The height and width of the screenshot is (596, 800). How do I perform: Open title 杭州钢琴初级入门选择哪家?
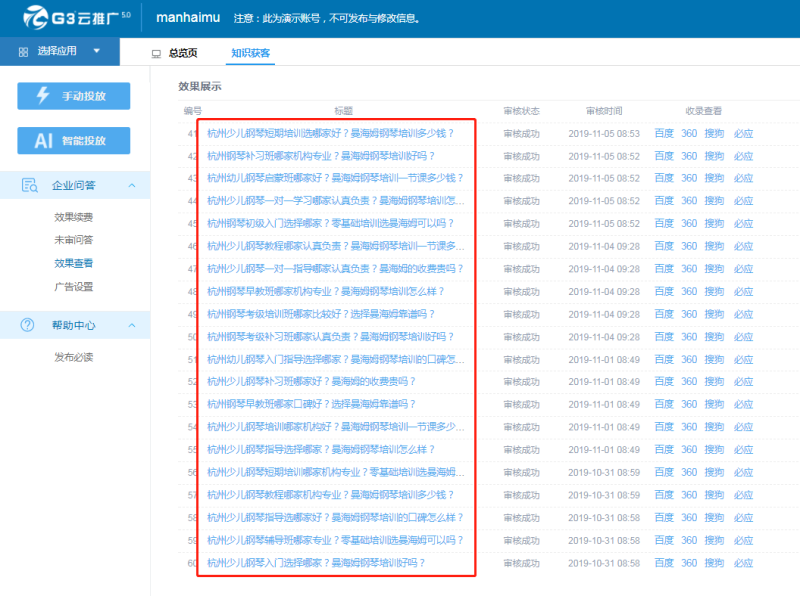click(331, 224)
